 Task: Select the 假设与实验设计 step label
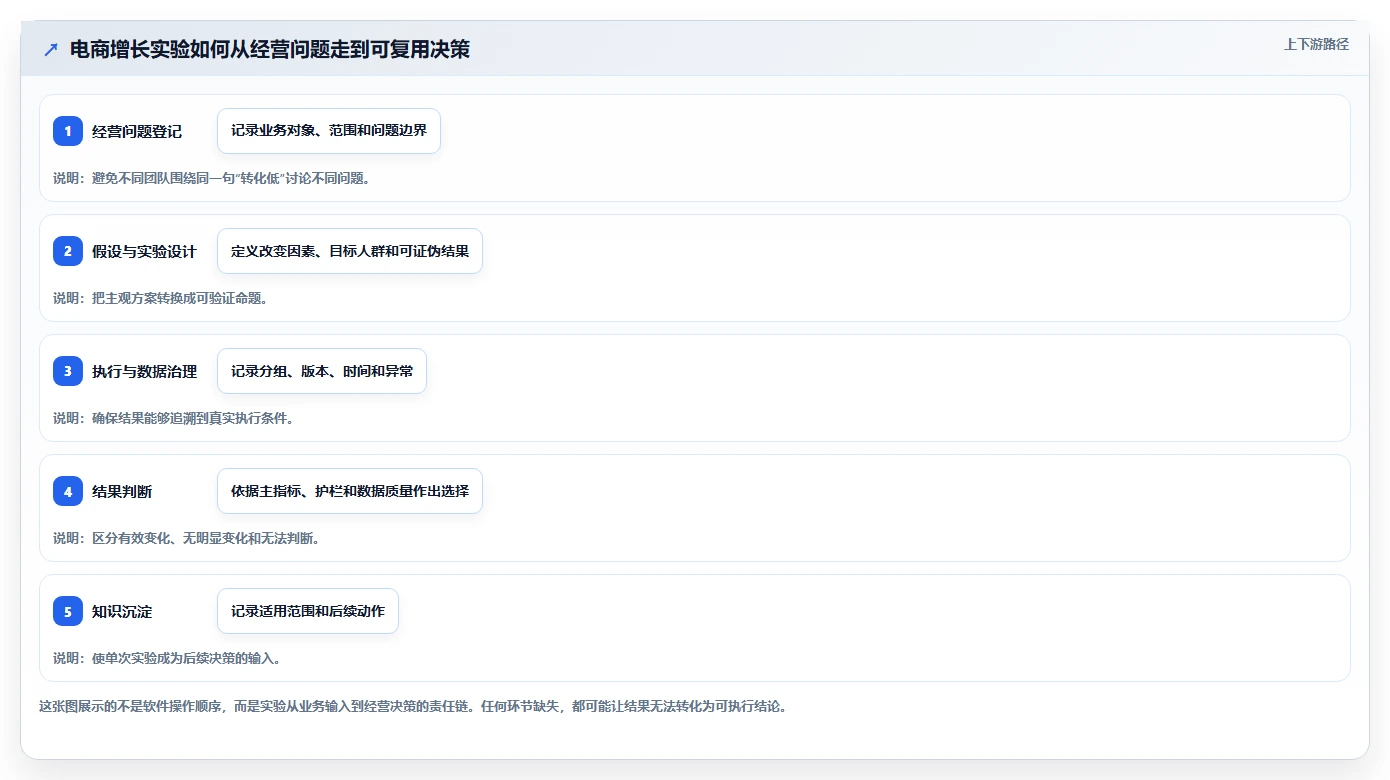tap(144, 251)
